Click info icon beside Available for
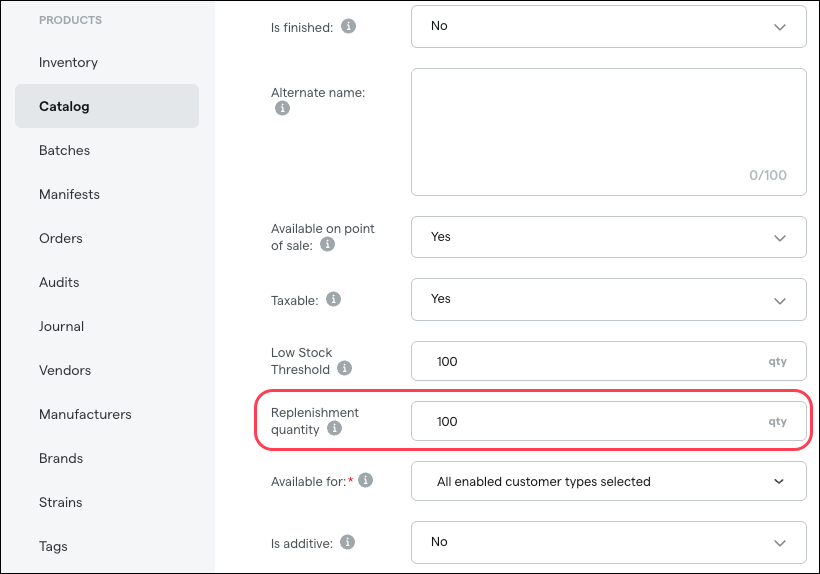The width and height of the screenshot is (820, 574). 366,480
